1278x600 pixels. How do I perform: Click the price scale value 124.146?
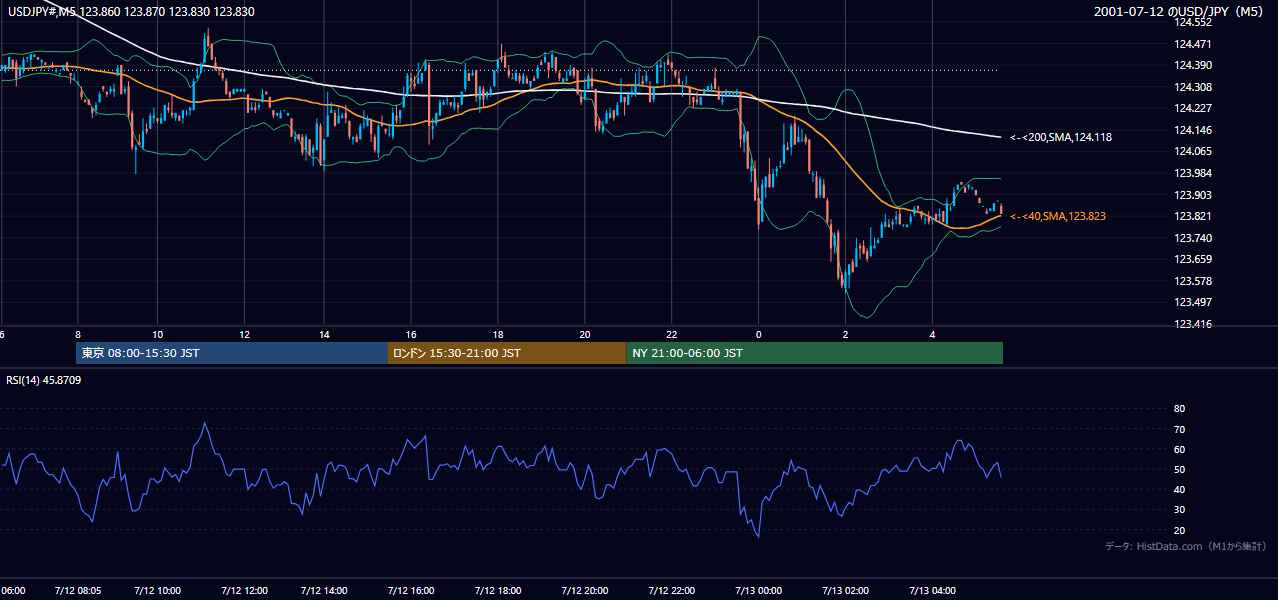[x=1194, y=130]
